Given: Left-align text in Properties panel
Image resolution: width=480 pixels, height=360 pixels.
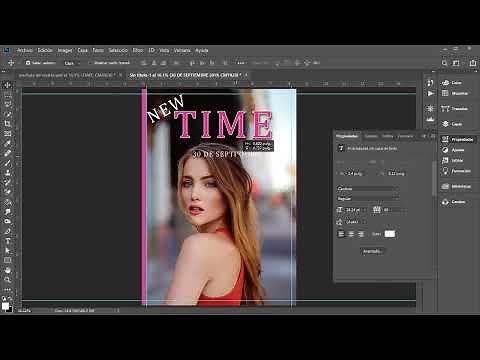Looking at the screenshot, I should pyautogui.click(x=341, y=234).
